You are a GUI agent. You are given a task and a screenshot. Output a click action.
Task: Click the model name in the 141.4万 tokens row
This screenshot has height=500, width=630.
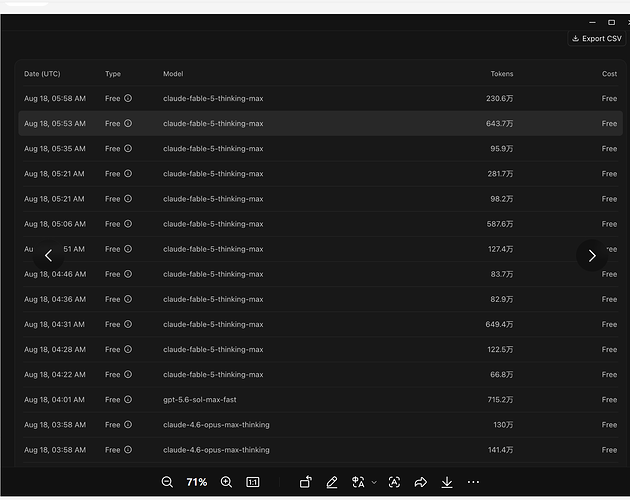[216, 450]
